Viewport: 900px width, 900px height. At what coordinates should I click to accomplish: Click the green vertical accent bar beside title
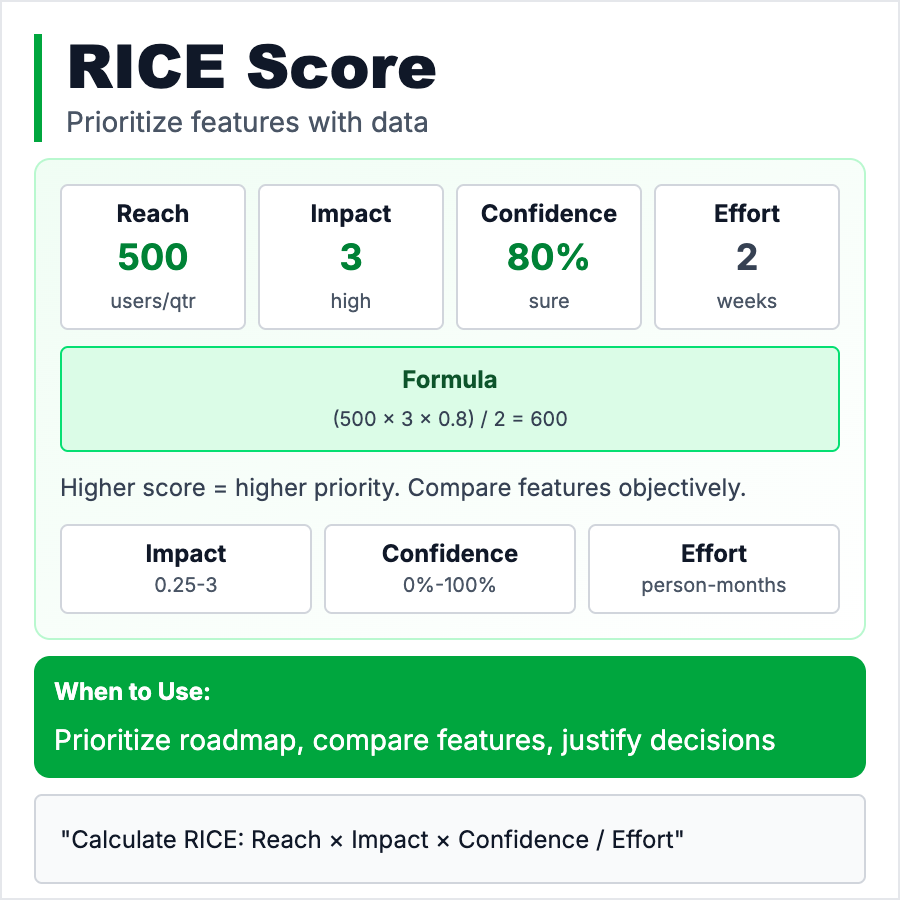click(38, 88)
